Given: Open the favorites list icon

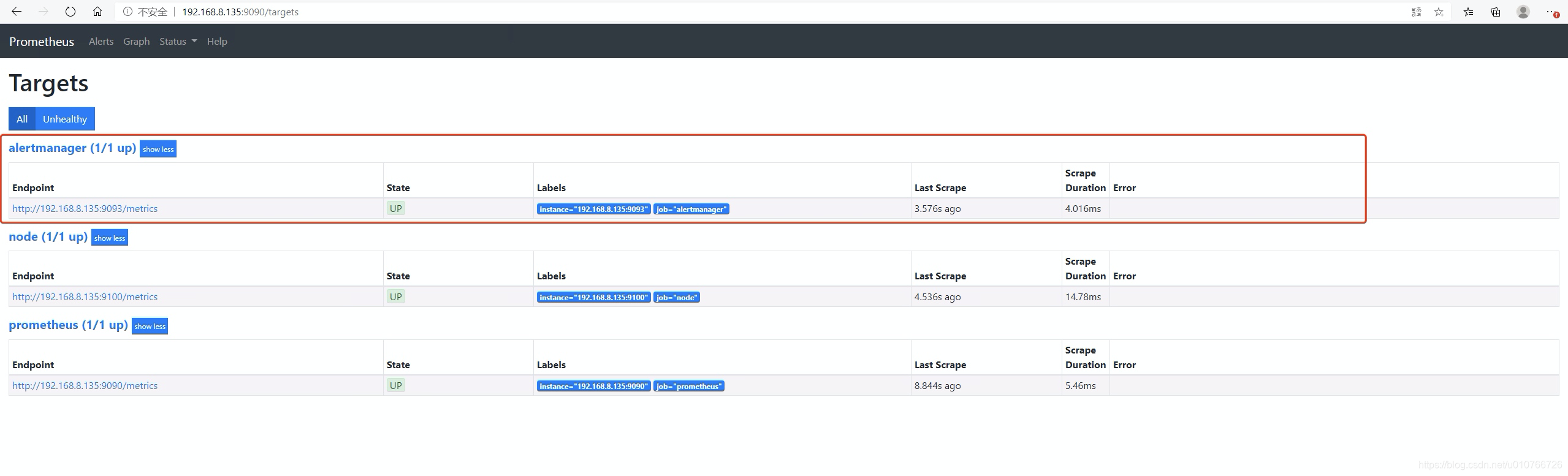Looking at the screenshot, I should point(1468,12).
